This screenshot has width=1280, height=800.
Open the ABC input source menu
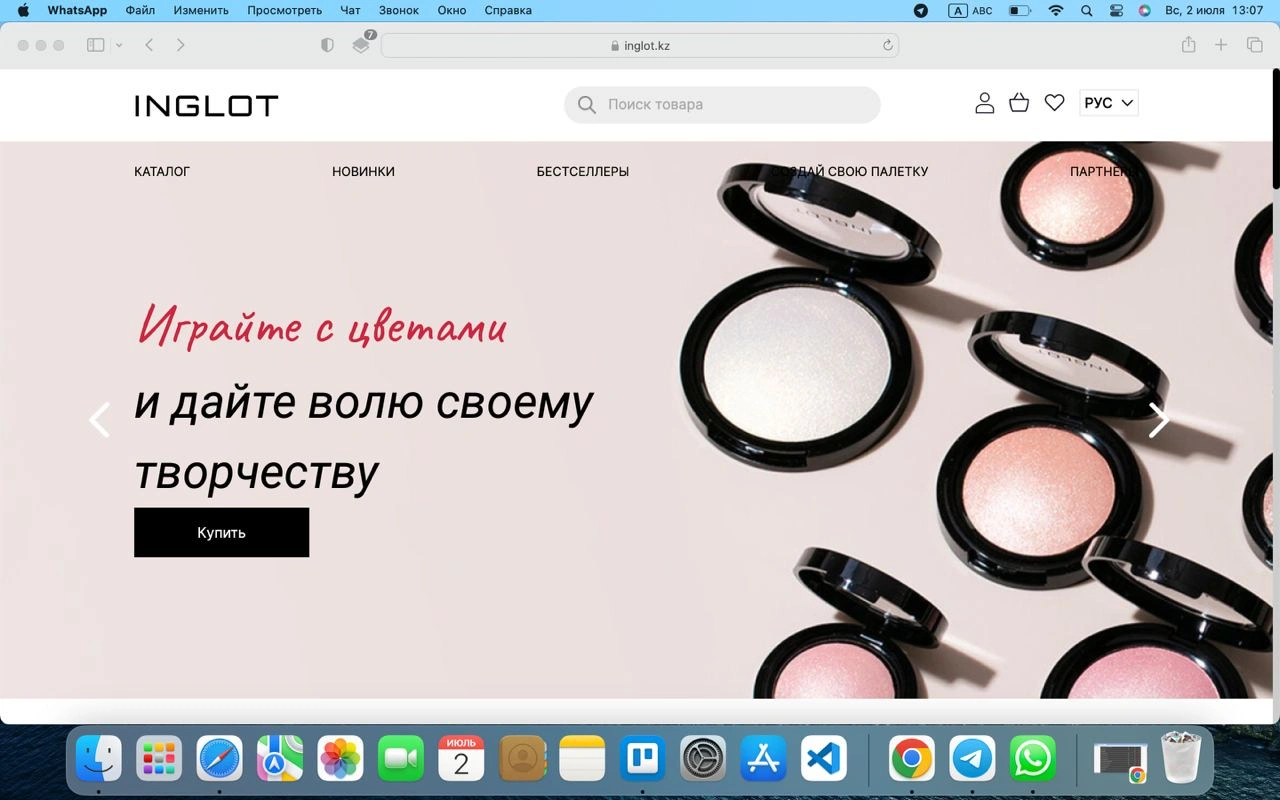[970, 11]
